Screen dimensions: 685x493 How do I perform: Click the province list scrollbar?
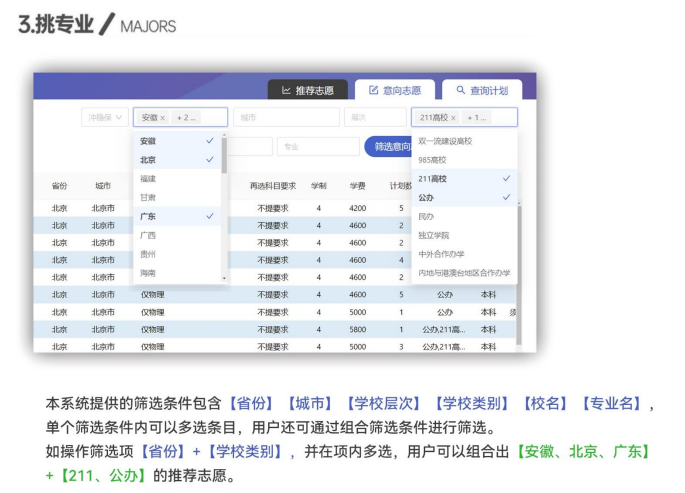[x=224, y=160]
